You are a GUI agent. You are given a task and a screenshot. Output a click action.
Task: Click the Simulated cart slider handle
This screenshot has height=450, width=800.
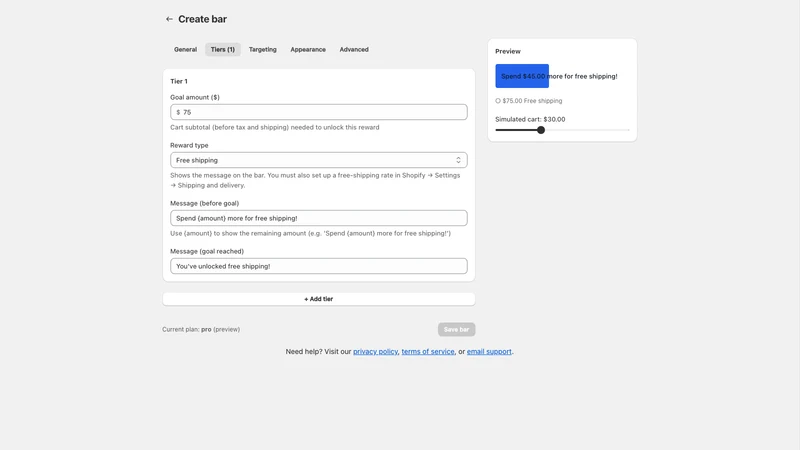pyautogui.click(x=541, y=130)
